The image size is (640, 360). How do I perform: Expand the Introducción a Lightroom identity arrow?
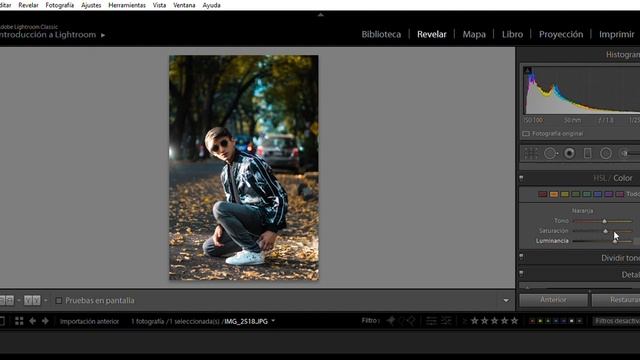pos(103,35)
